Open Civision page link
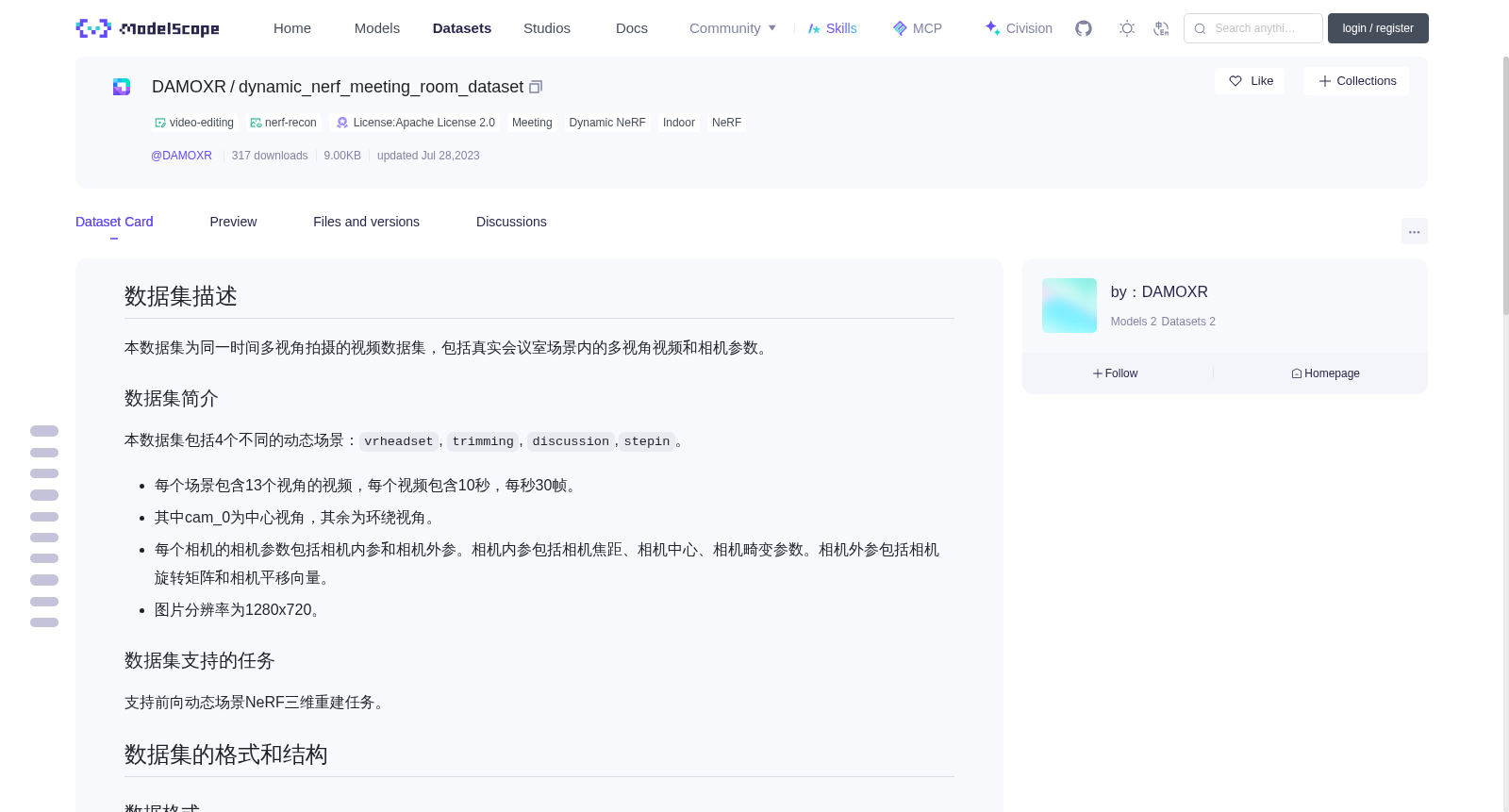 click(x=1019, y=28)
